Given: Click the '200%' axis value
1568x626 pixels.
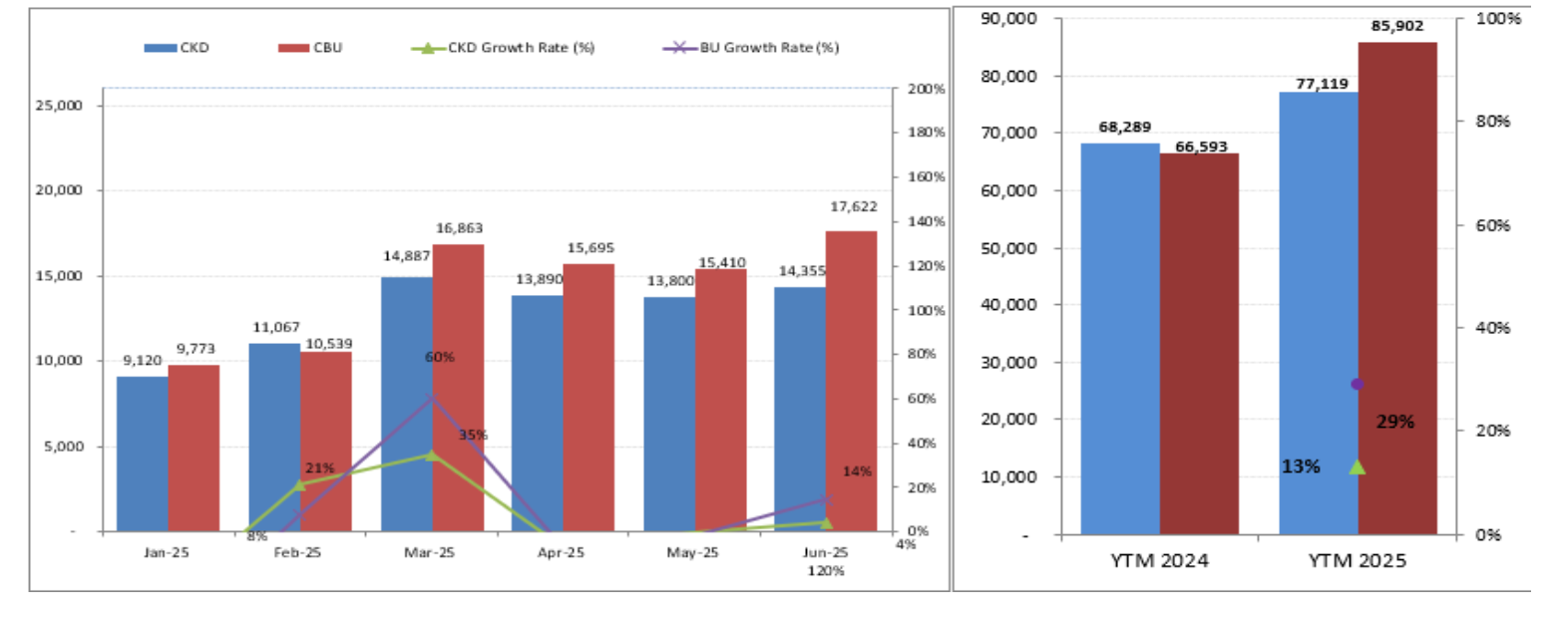Looking at the screenshot, I should [927, 89].
